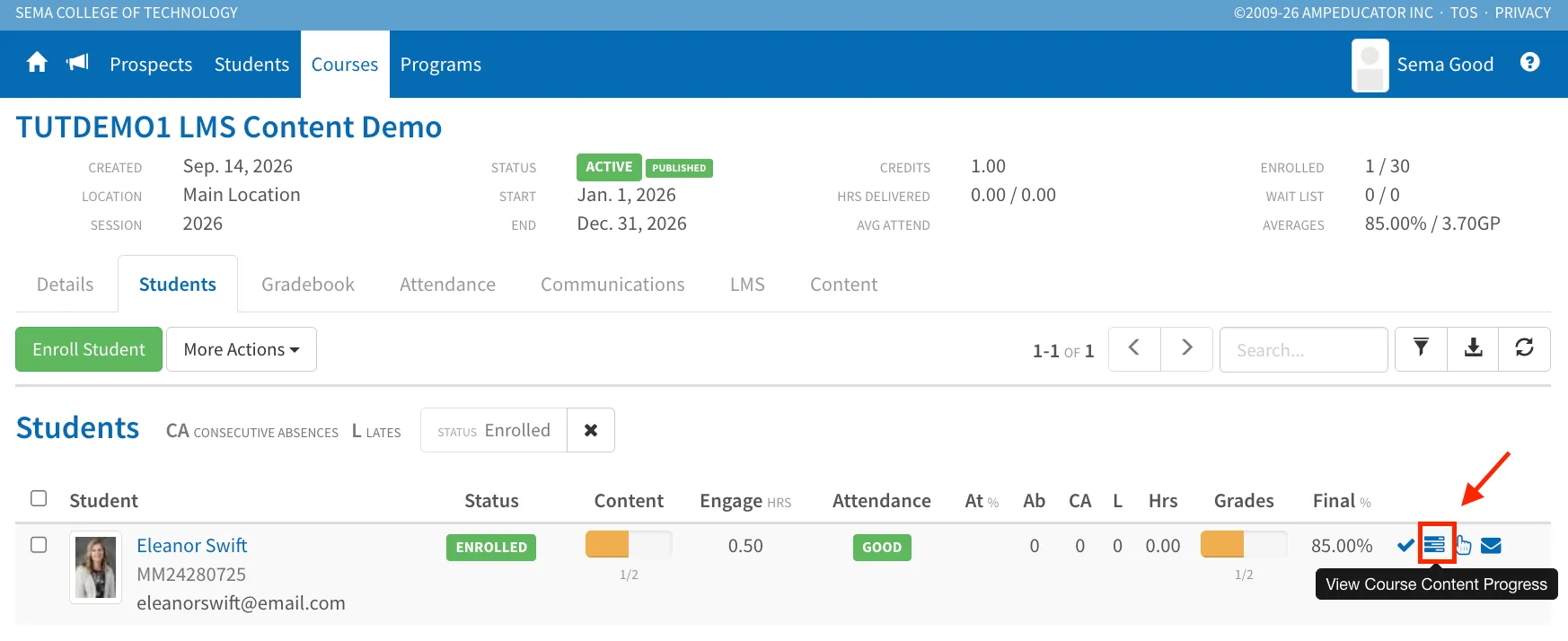This screenshot has width=1568, height=641.
Task: Open Eleanor Swift's student name link
Action: coord(191,546)
